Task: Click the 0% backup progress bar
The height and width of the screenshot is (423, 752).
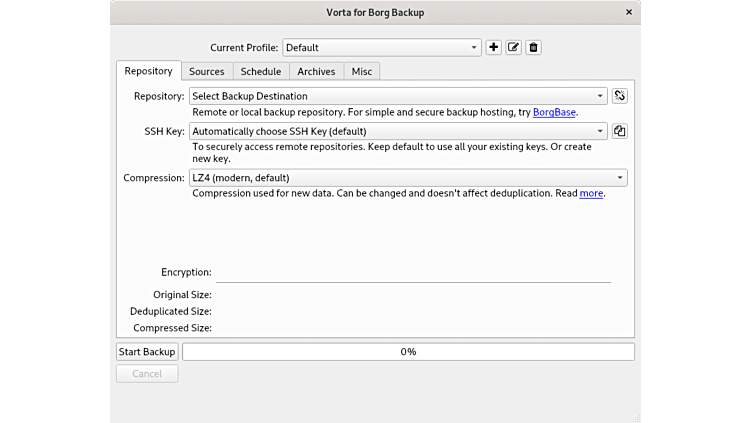Action: point(408,352)
